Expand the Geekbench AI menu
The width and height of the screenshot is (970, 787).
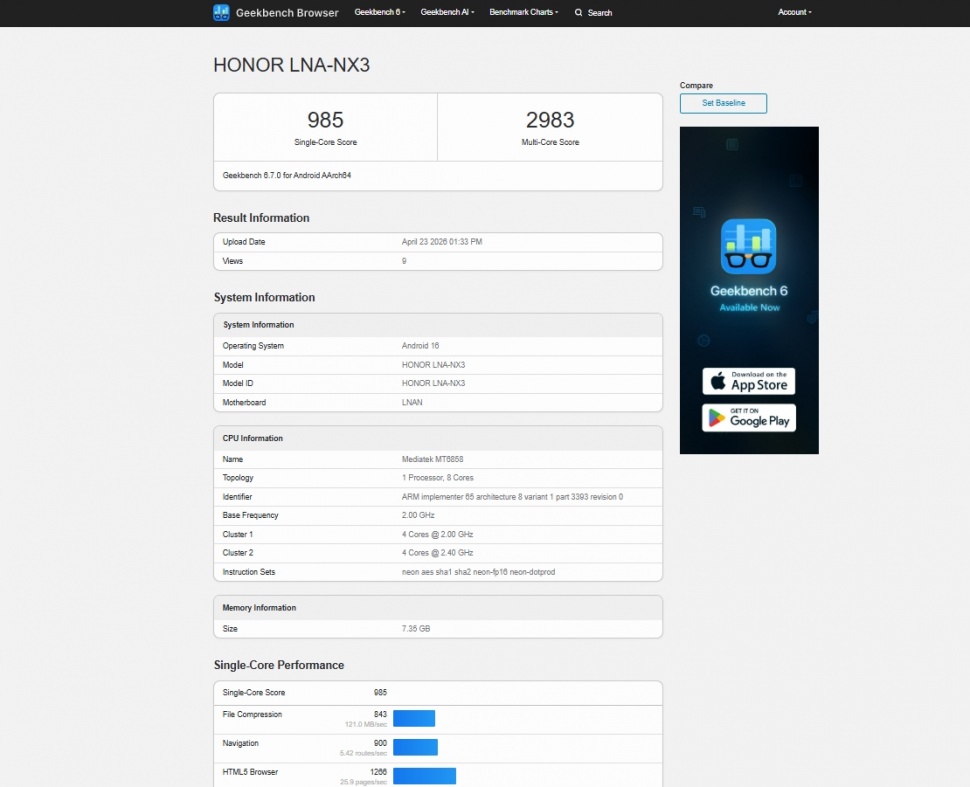pos(446,12)
